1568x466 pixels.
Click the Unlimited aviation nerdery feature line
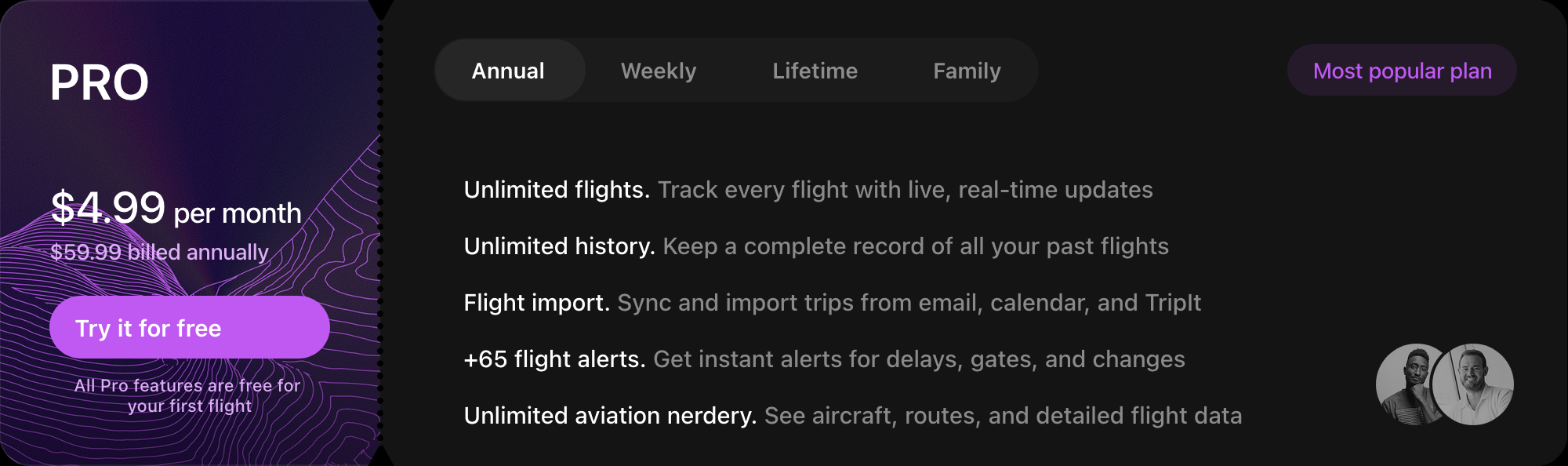pos(853,416)
